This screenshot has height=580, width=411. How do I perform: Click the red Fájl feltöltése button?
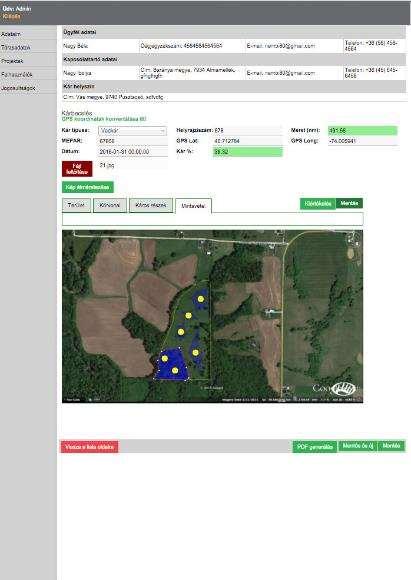tap(77, 169)
